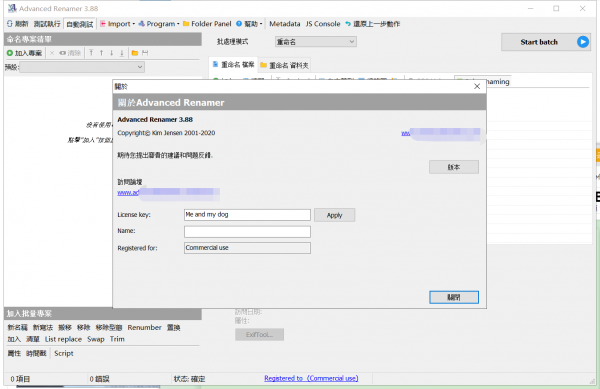Open the Metadata menu item
This screenshot has height=389, width=600.
(285, 24)
